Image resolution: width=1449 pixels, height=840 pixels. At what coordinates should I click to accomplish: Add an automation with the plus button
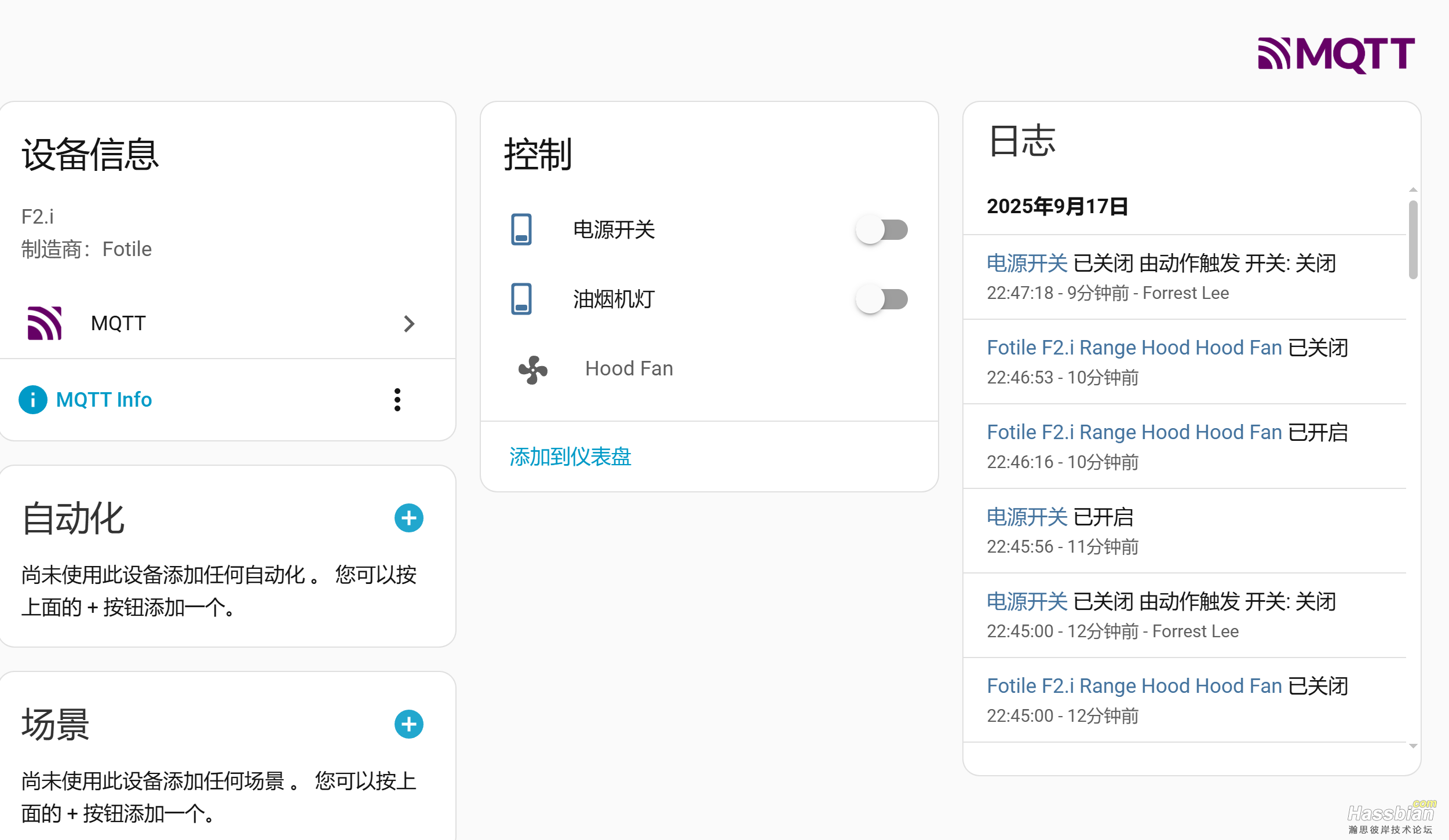pos(409,518)
